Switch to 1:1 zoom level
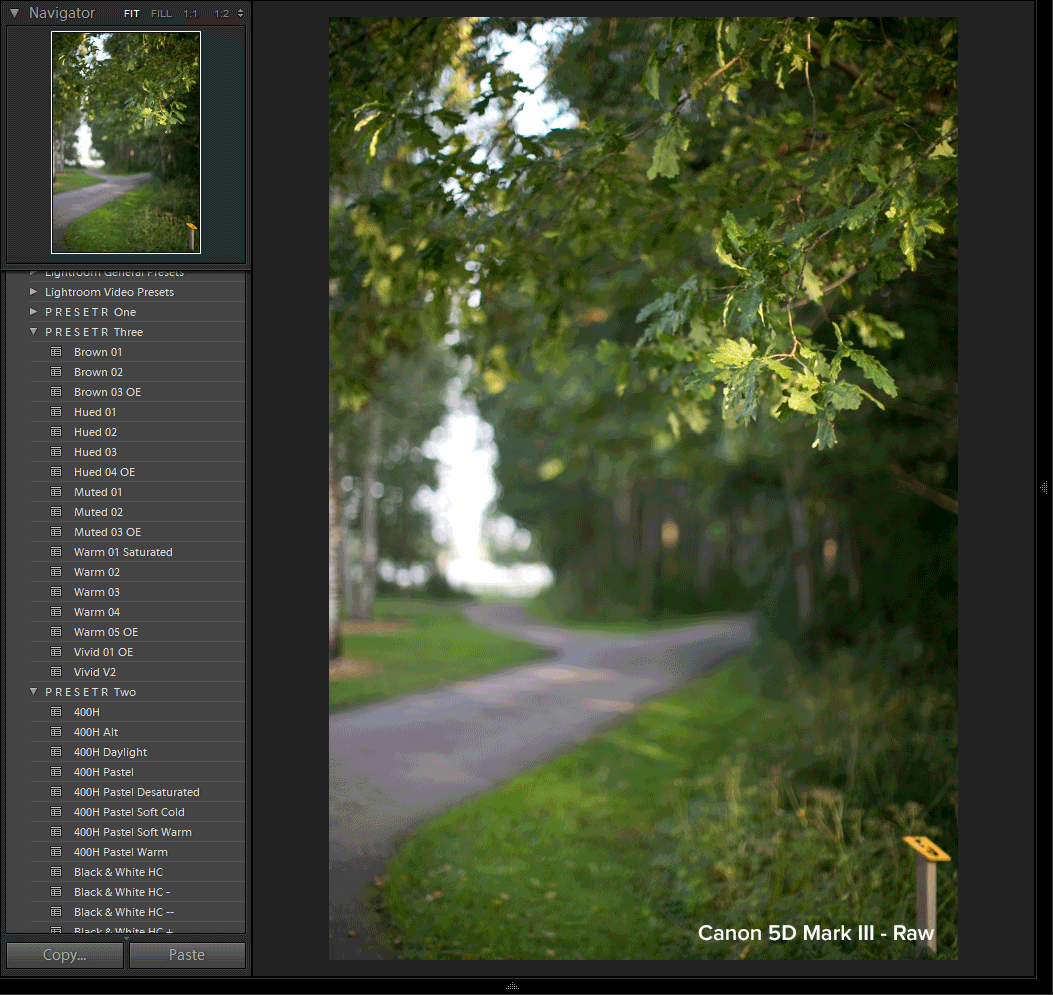1053x995 pixels. [x=189, y=13]
